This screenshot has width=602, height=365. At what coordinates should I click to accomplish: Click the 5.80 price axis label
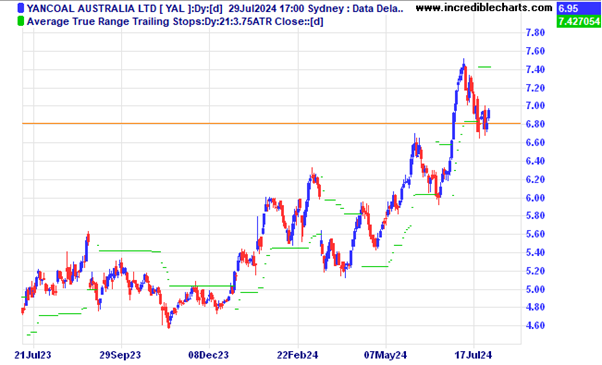coord(535,215)
